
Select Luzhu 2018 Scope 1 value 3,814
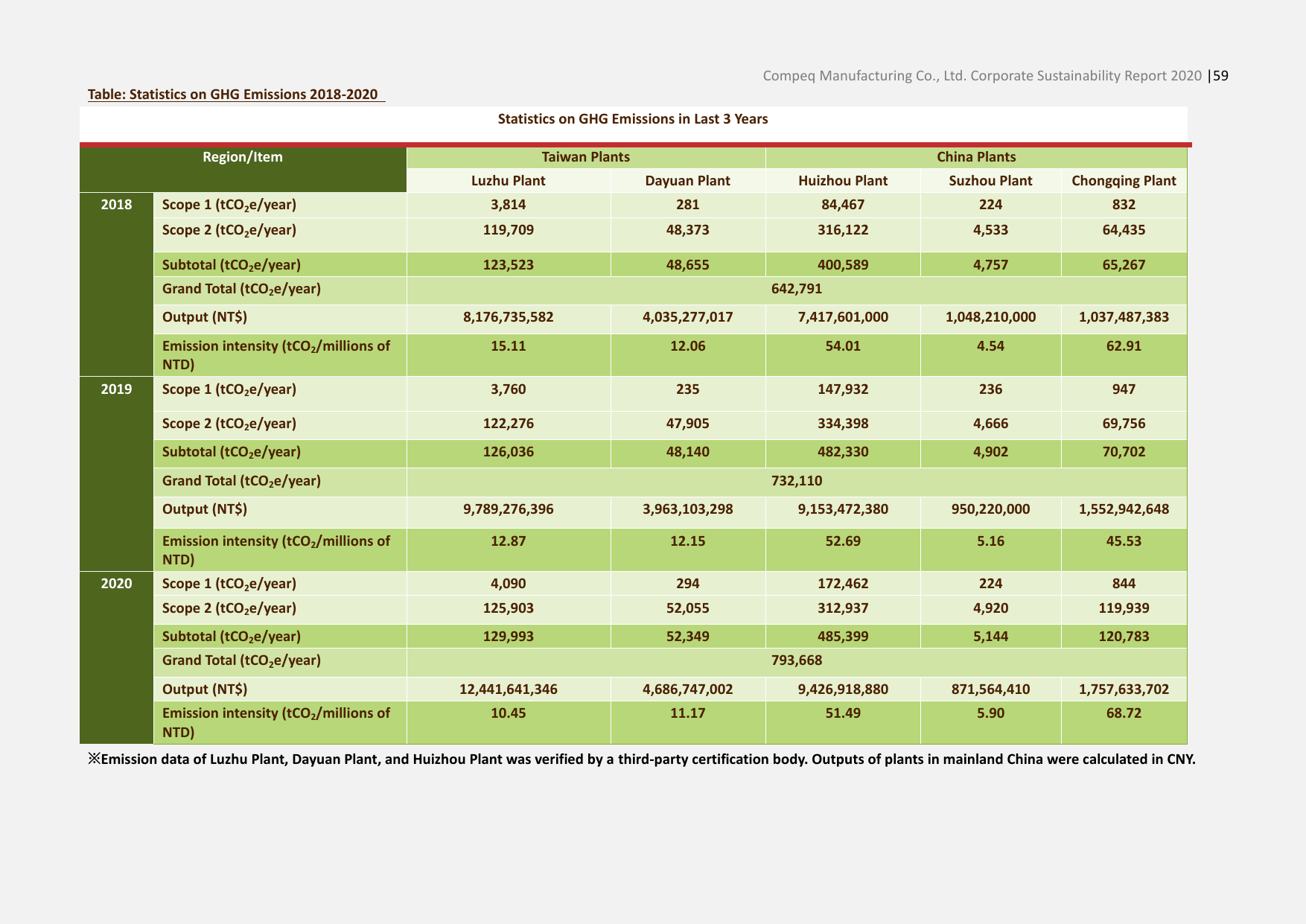click(x=509, y=205)
